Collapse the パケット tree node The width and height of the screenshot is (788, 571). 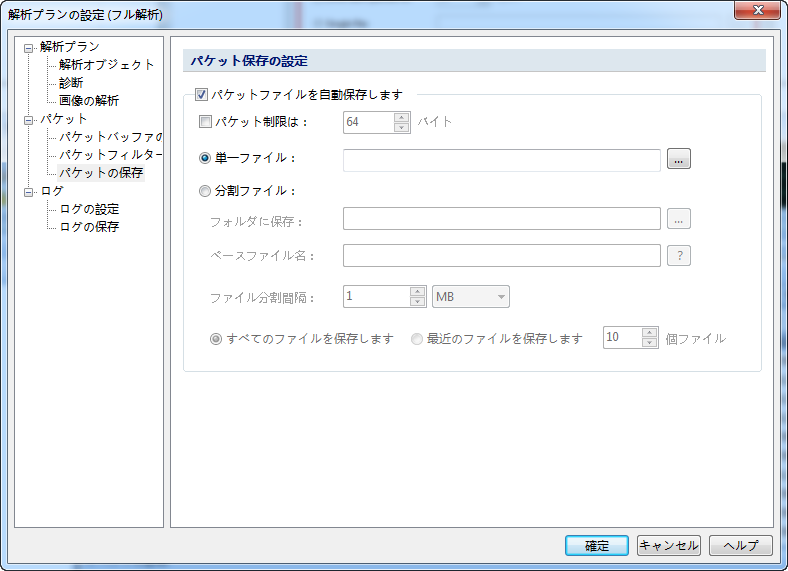point(29,119)
